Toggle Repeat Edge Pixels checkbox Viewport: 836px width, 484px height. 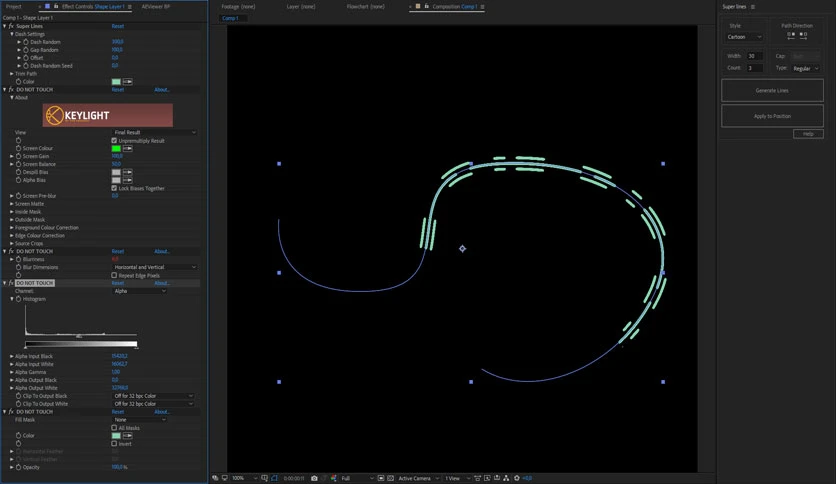tap(114, 276)
